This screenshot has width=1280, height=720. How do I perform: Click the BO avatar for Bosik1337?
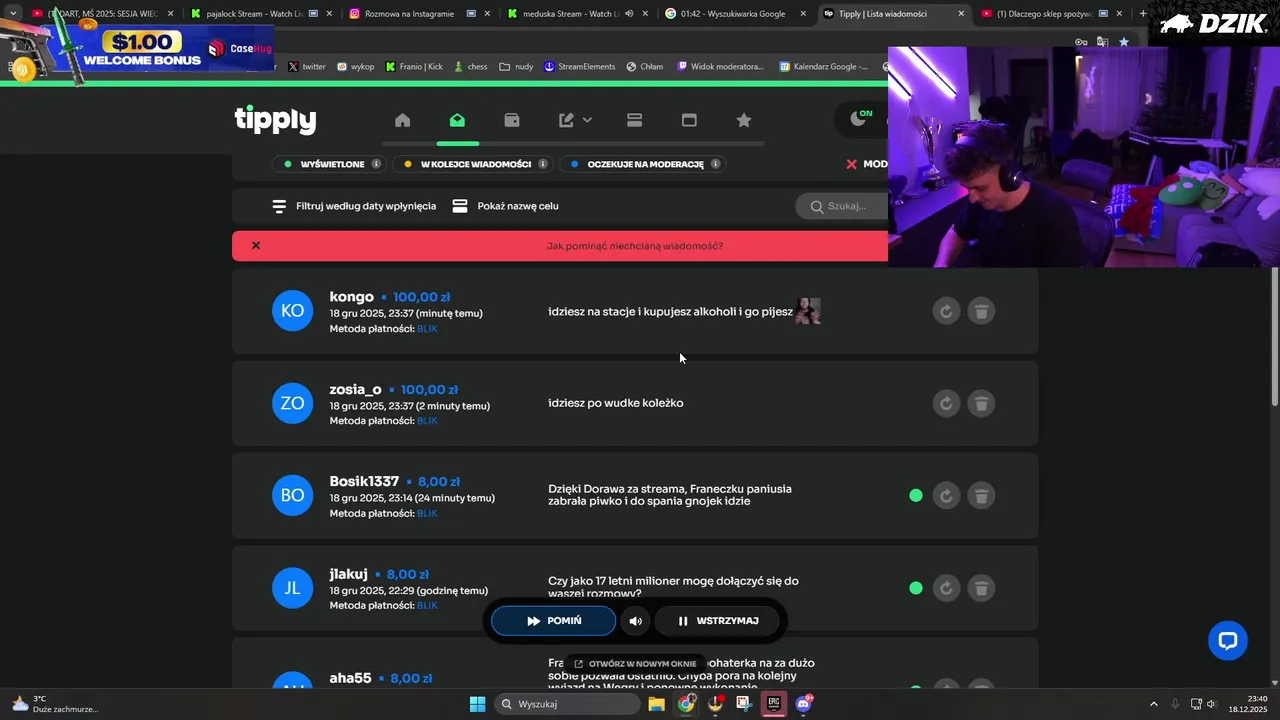292,495
